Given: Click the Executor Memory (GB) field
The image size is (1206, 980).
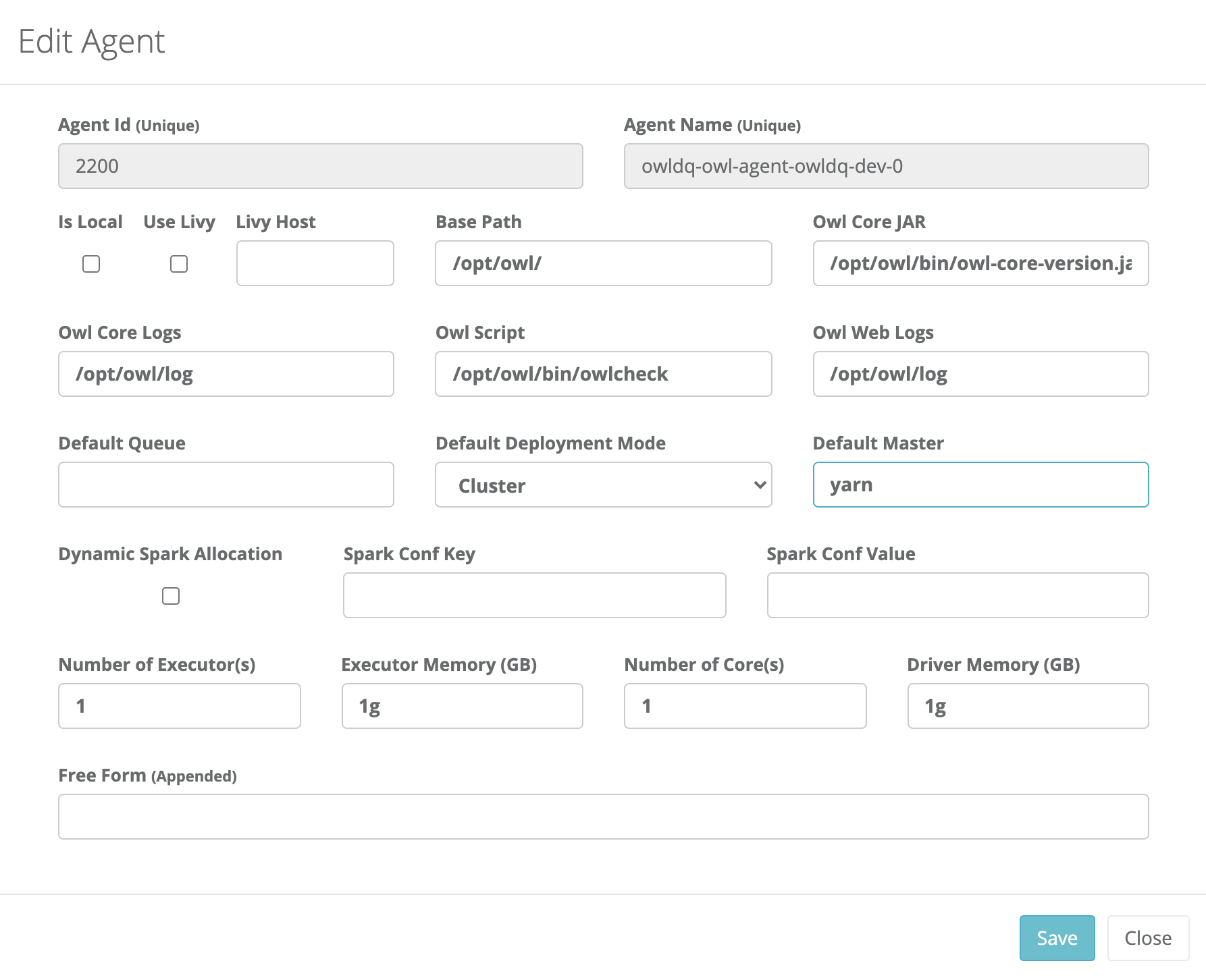Looking at the screenshot, I should point(462,706).
